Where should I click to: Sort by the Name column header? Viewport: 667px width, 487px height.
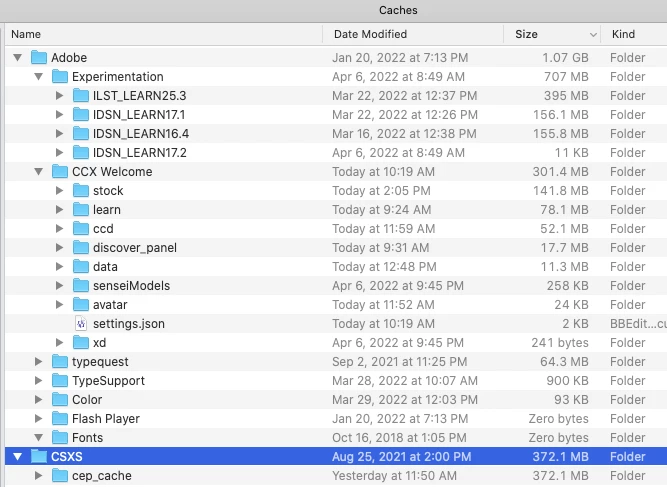(164, 34)
